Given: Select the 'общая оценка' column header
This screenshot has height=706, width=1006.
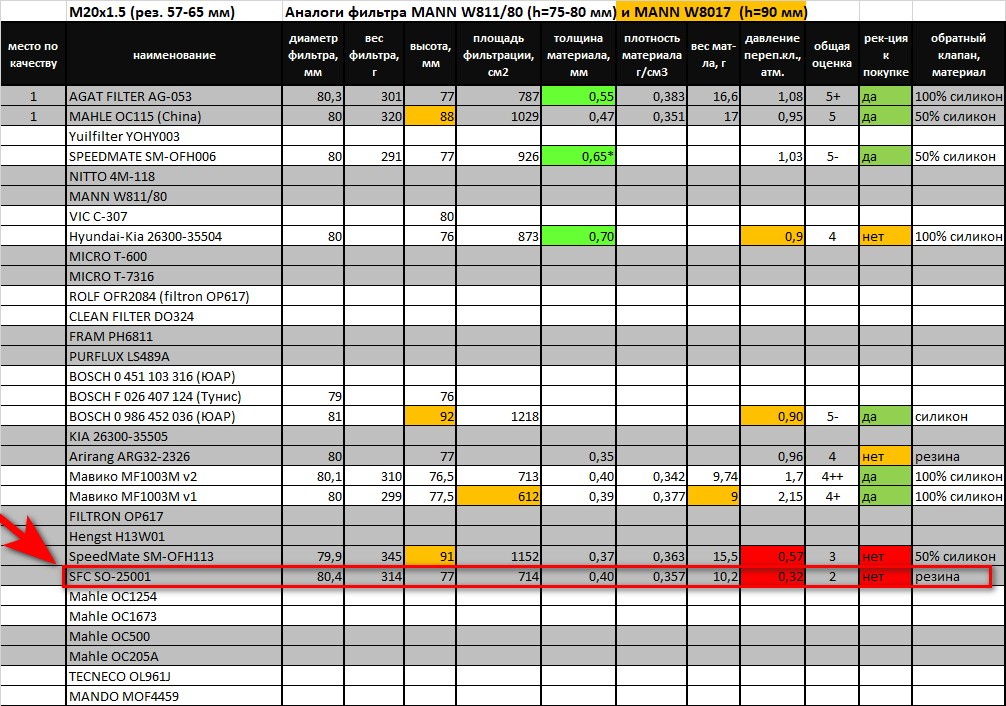Looking at the screenshot, I should (832, 56).
